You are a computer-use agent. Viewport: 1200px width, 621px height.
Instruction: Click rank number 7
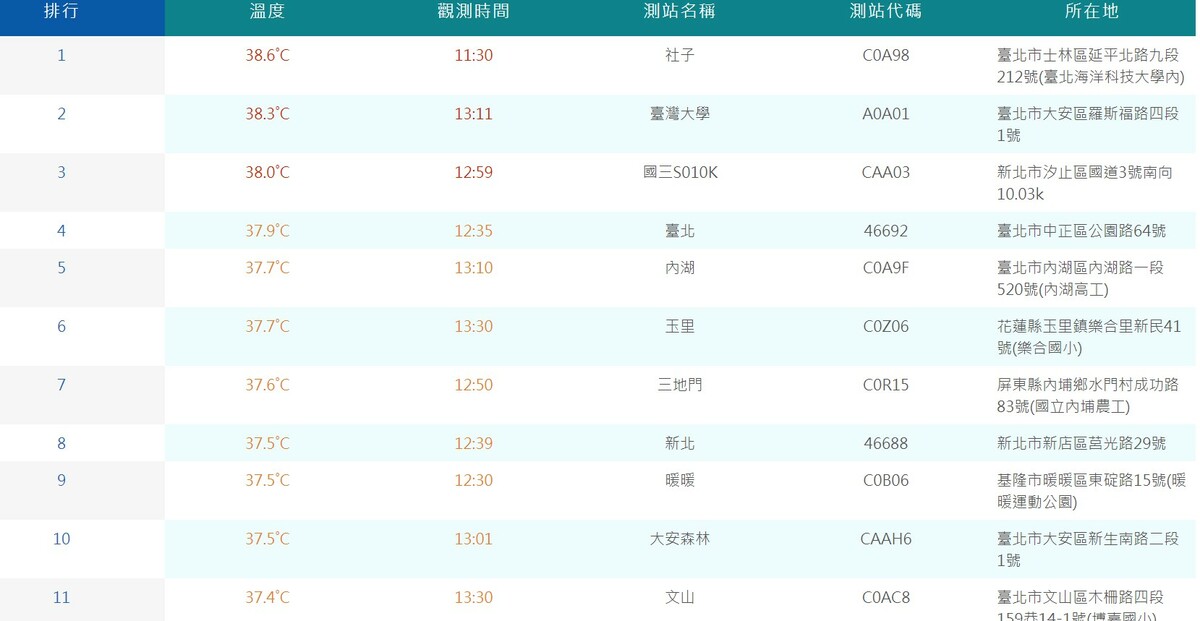point(61,385)
